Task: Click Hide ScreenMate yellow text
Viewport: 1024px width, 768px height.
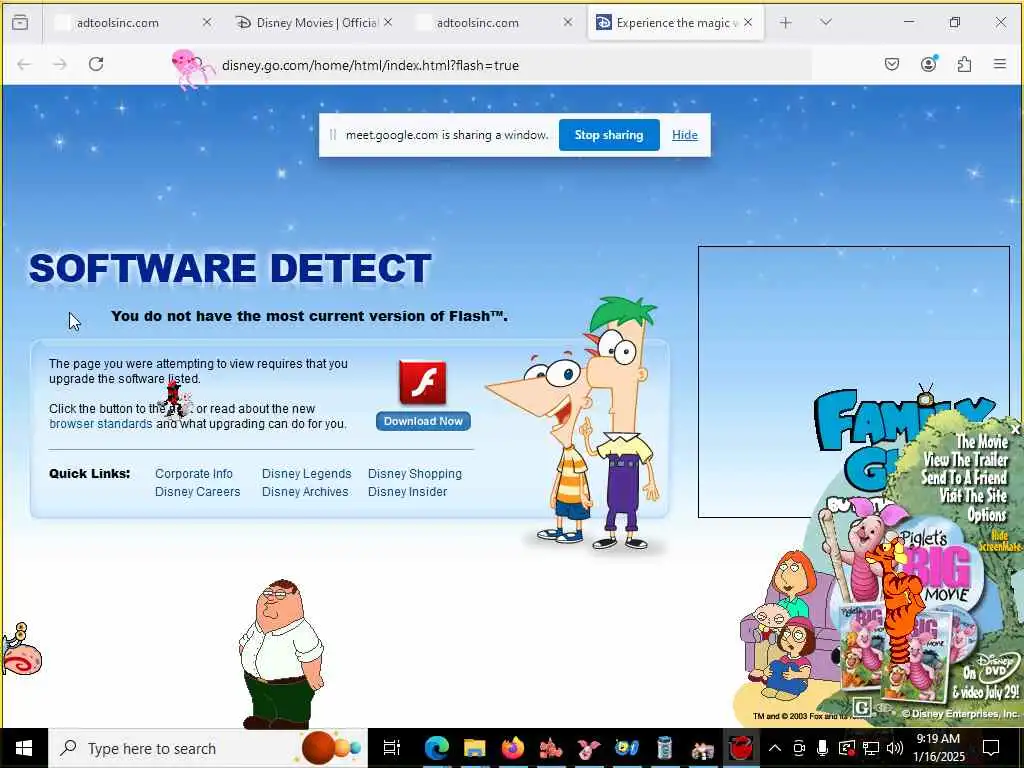Action: click(1000, 541)
